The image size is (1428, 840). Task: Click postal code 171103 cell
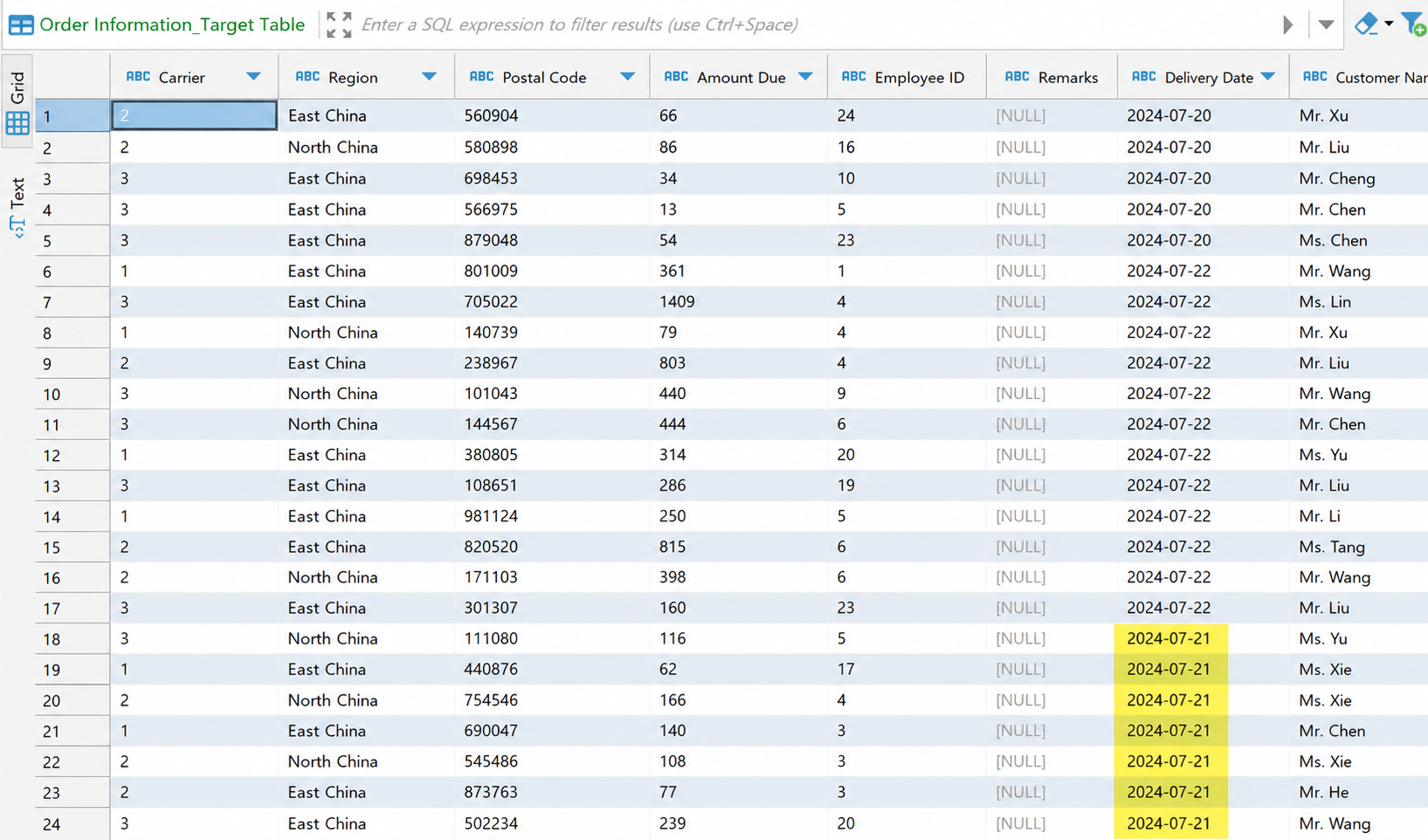click(x=552, y=577)
